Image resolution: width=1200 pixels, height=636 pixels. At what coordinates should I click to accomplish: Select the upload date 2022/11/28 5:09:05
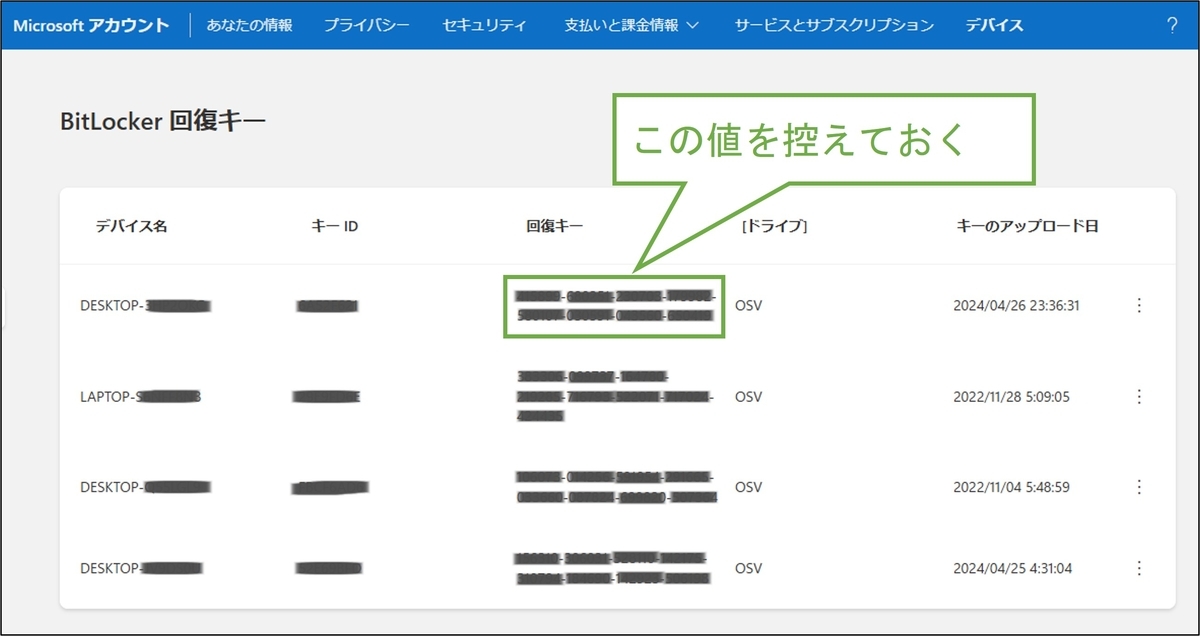(x=1011, y=397)
